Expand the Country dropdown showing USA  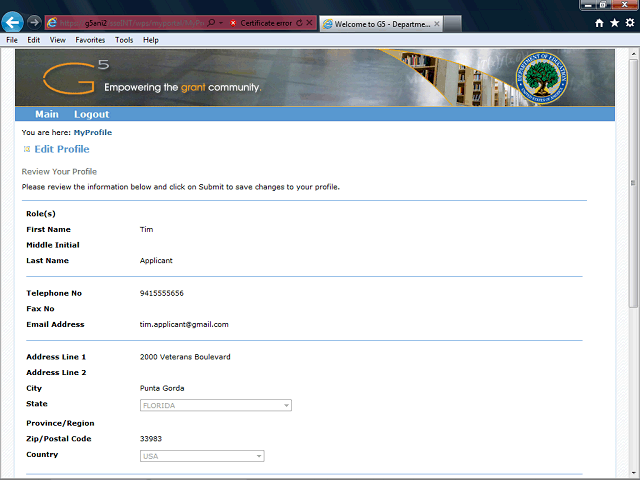pyautogui.click(x=202, y=456)
